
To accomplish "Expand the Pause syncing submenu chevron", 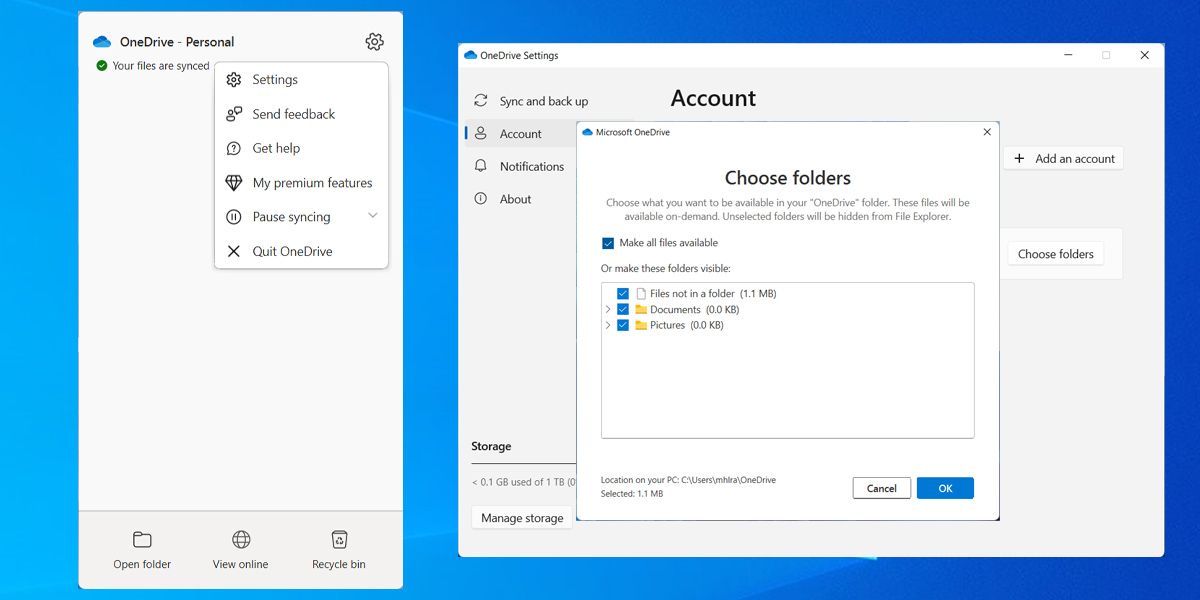I will (372, 216).
